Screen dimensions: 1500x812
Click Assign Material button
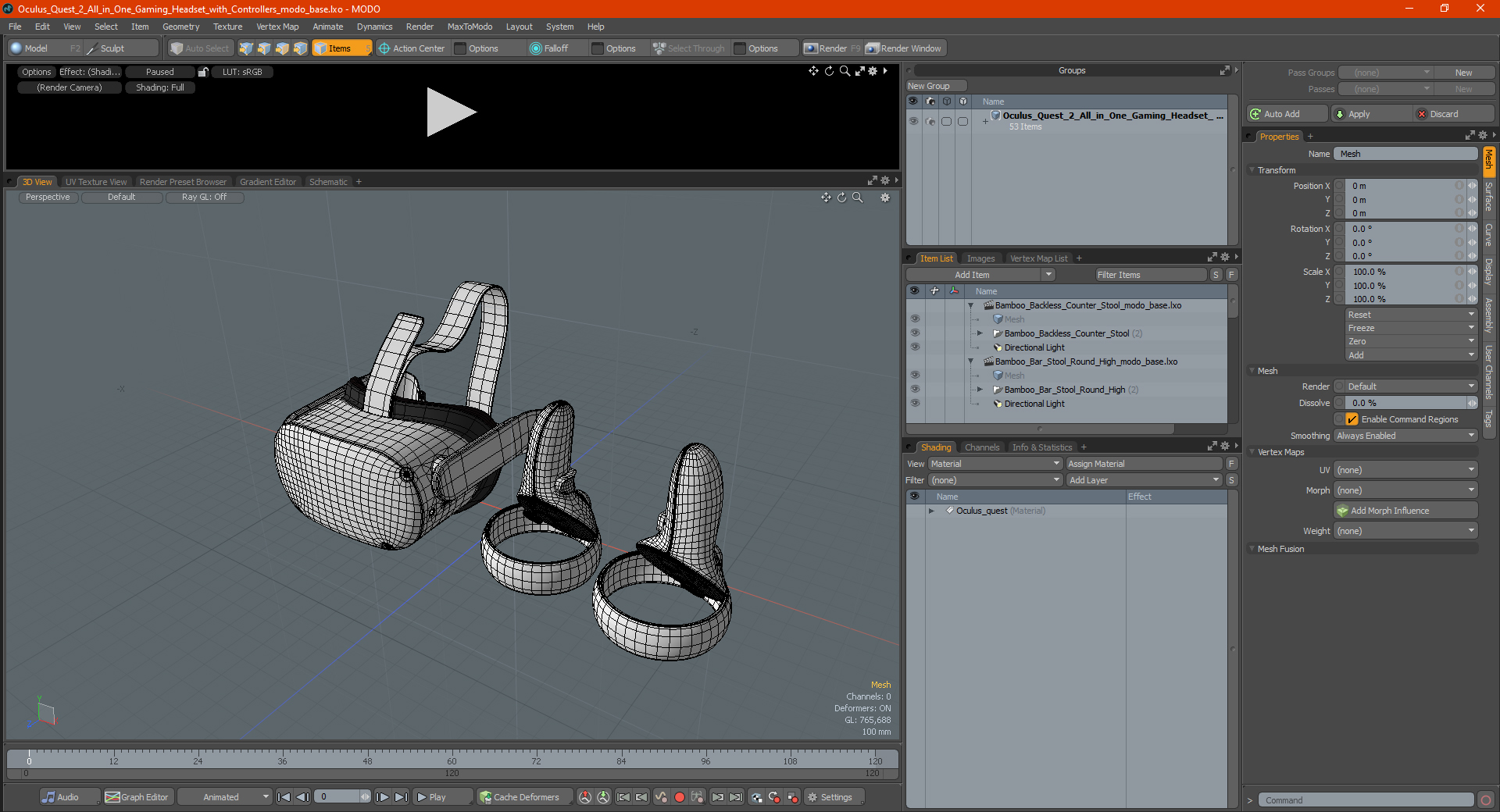coord(1144,464)
